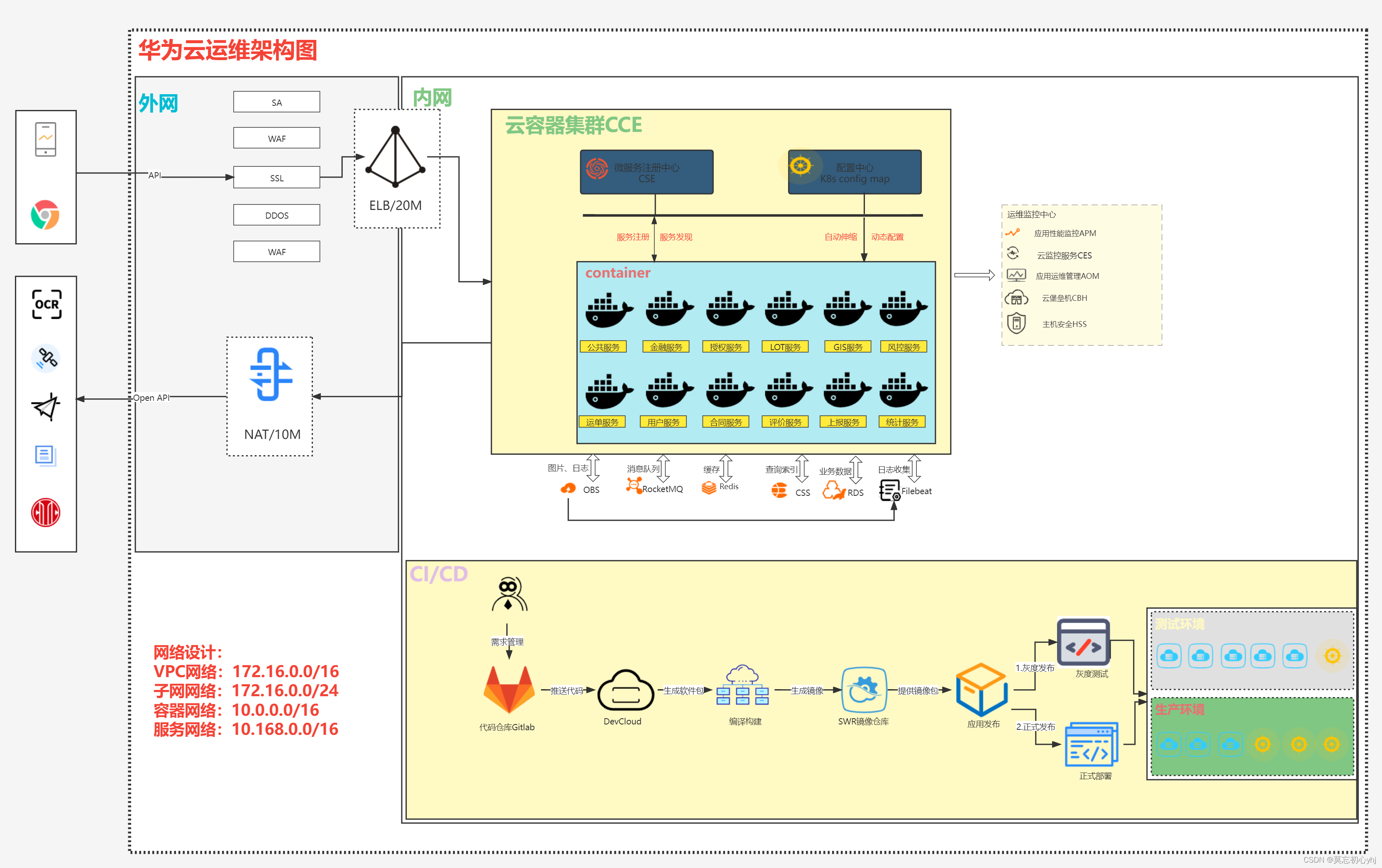
Task: Click the mobile phone client icon
Action: [x=45, y=139]
